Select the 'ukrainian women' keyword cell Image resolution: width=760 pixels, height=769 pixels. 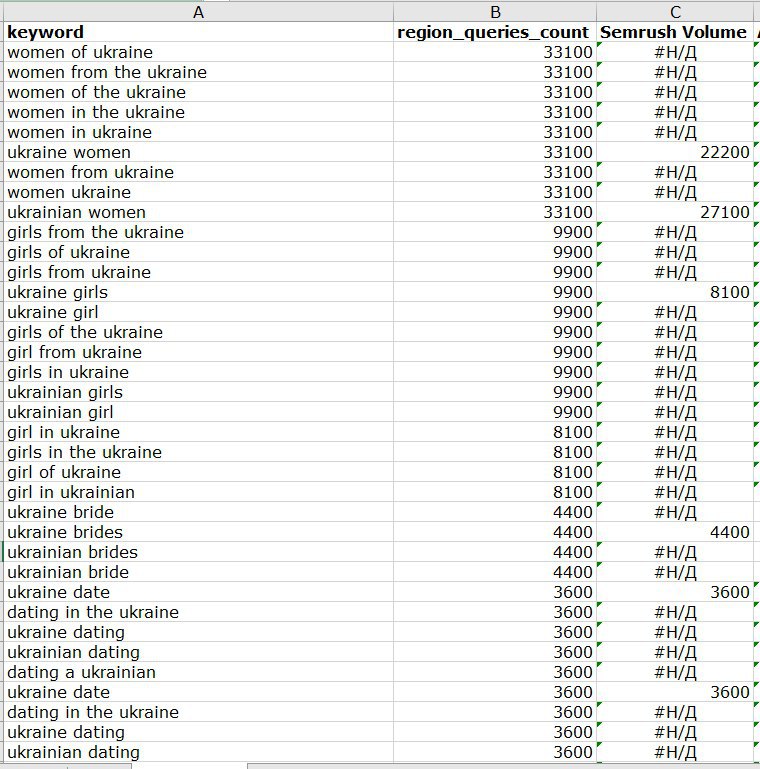point(198,212)
